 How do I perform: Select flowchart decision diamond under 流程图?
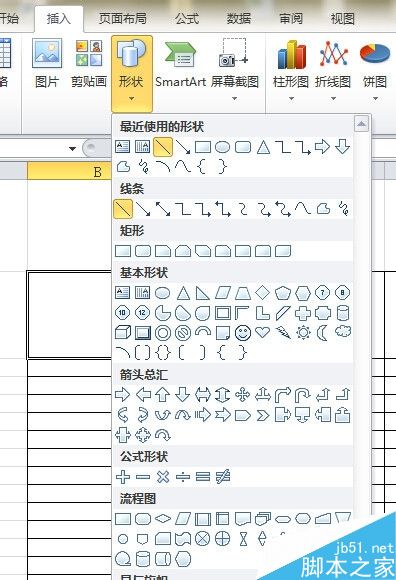pos(163,519)
